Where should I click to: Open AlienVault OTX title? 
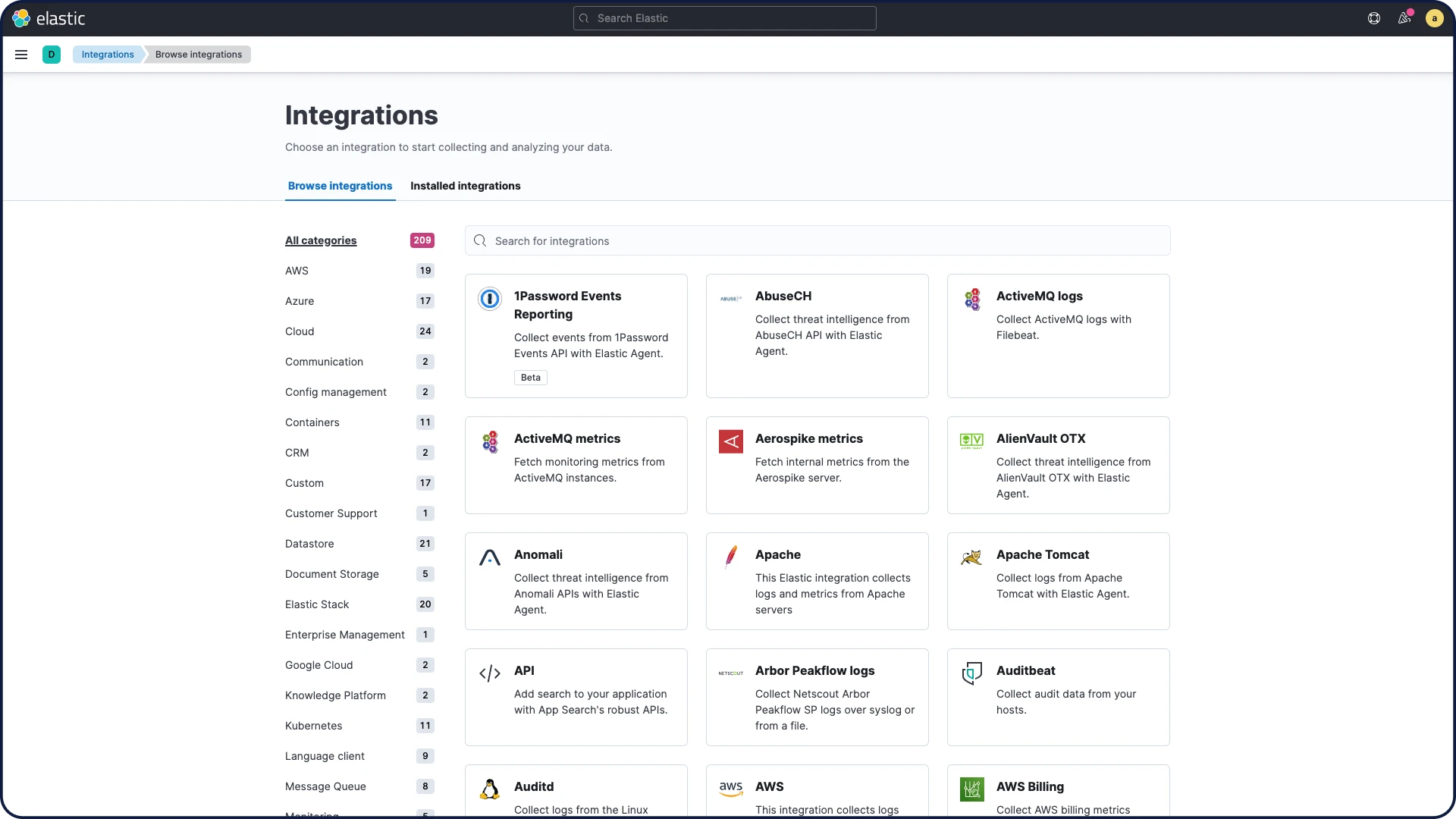[1040, 438]
